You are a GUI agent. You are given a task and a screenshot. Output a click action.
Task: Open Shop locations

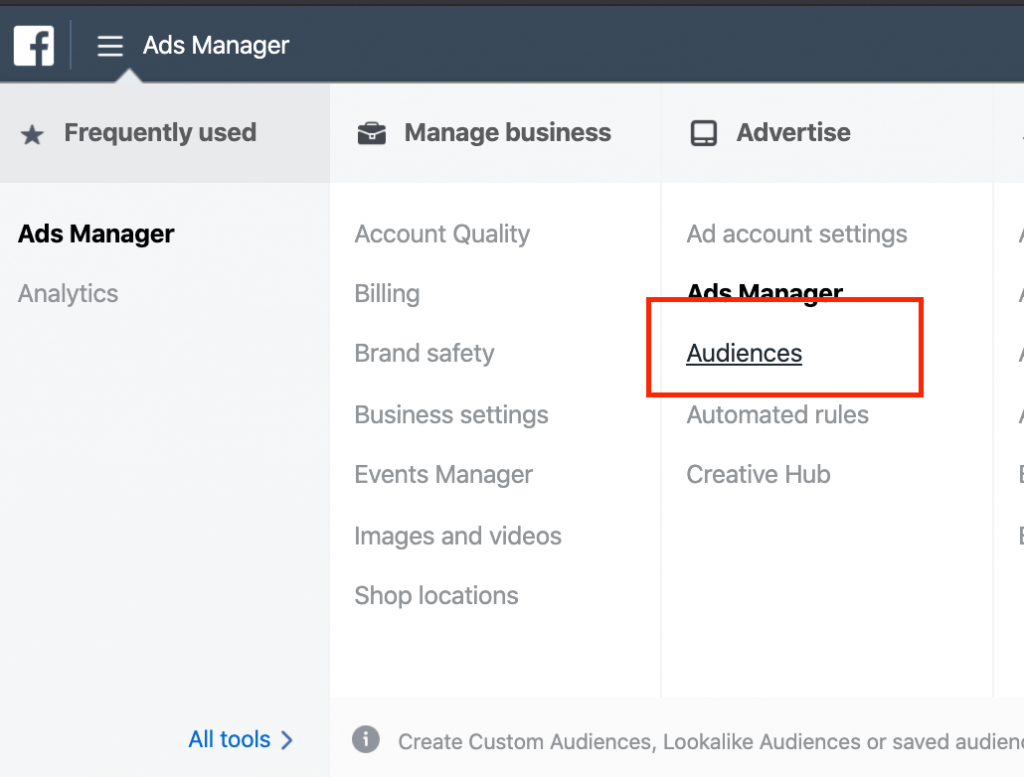pyautogui.click(x=436, y=595)
